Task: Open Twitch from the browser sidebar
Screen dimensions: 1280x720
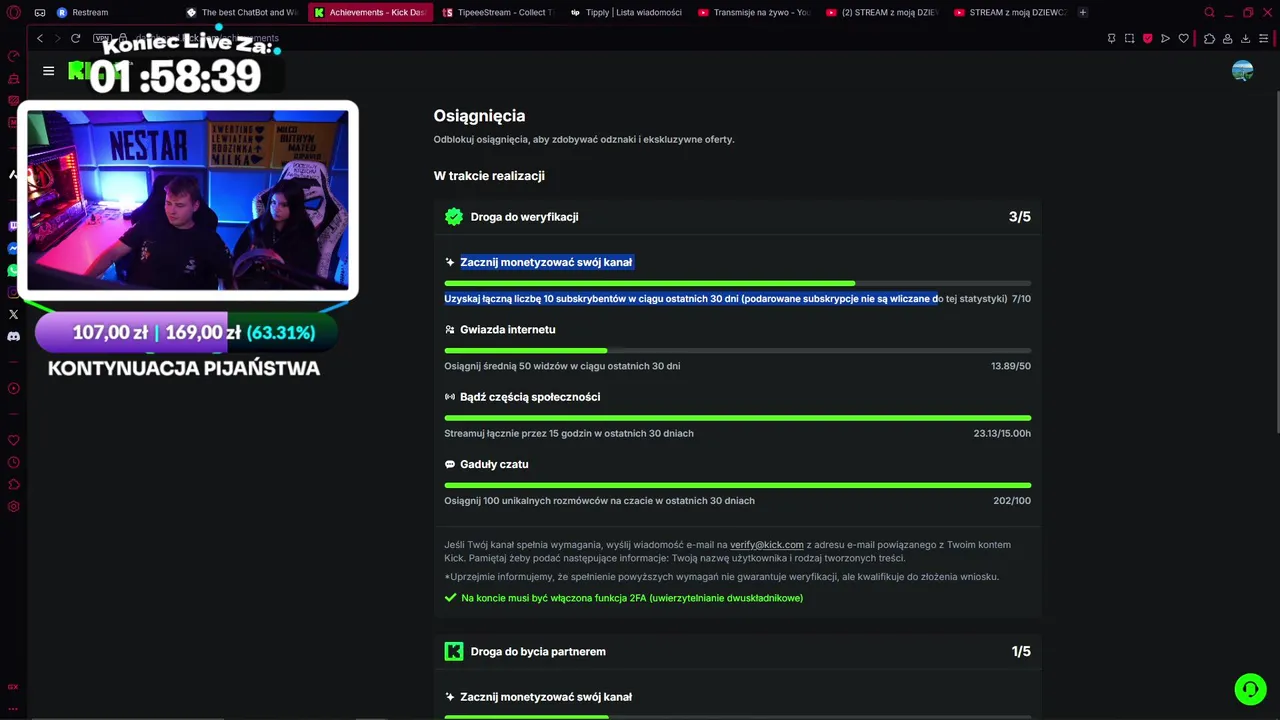Action: (14, 227)
